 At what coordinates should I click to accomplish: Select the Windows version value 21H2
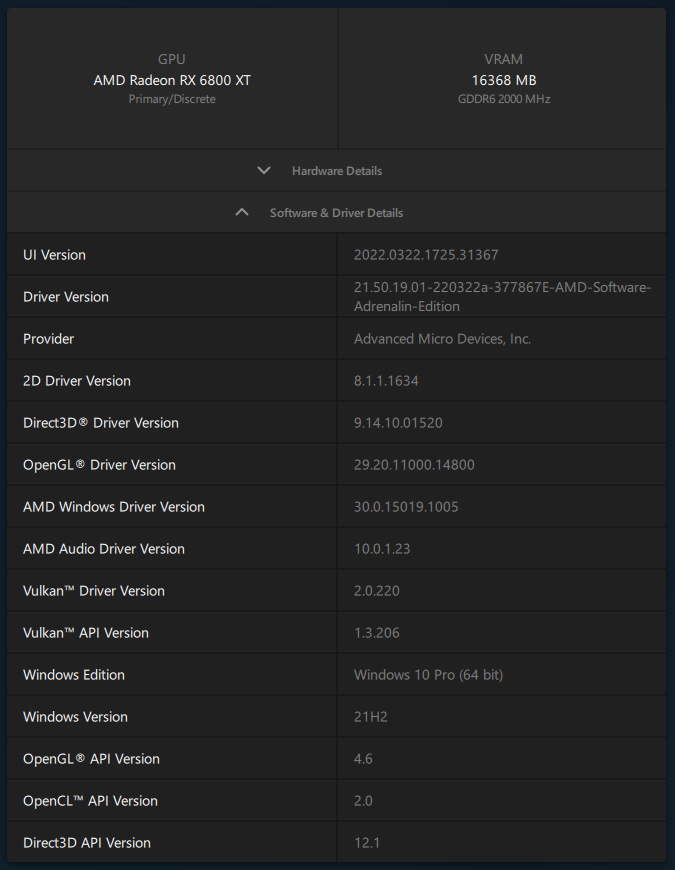371,717
